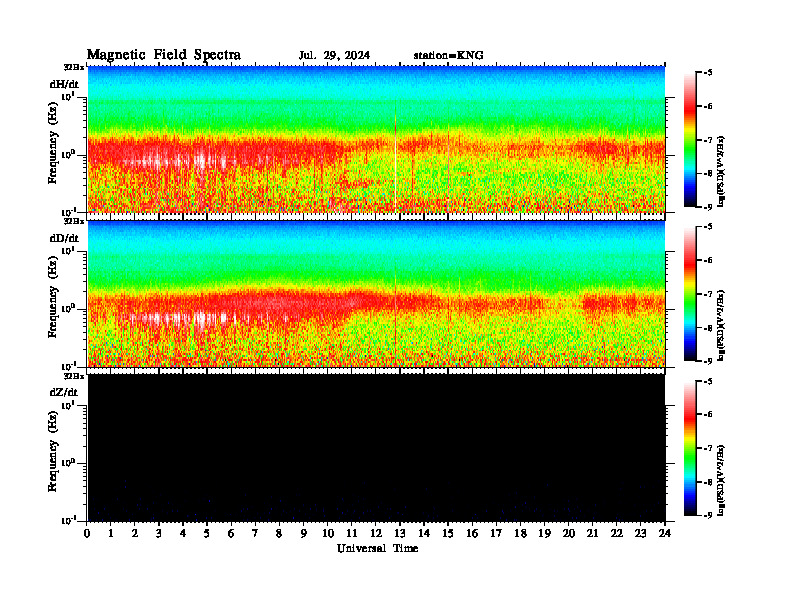Click hour tick label "24" on time axis

tap(665, 533)
